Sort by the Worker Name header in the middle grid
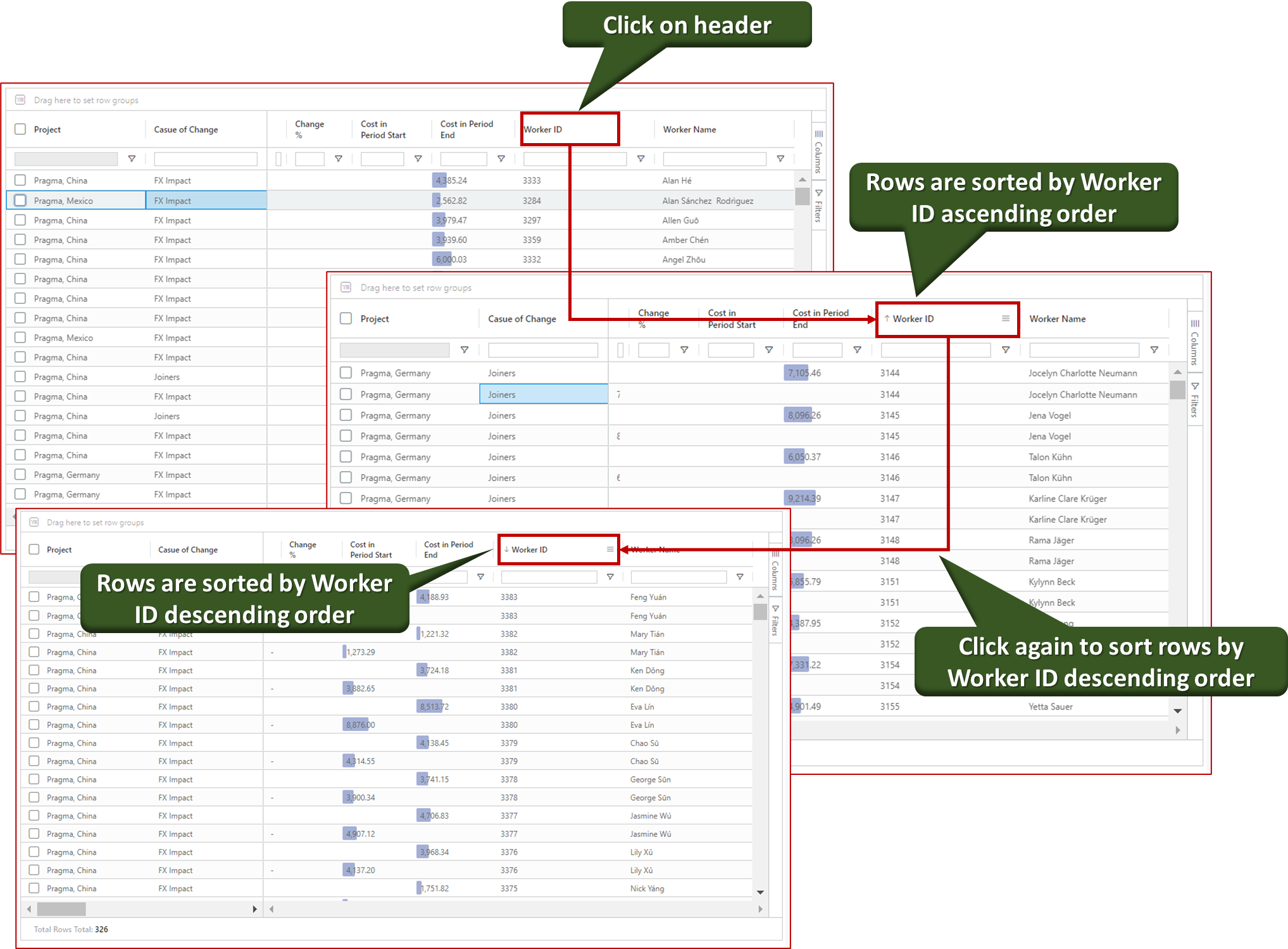This screenshot has width=1288, height=949. 1057,319
